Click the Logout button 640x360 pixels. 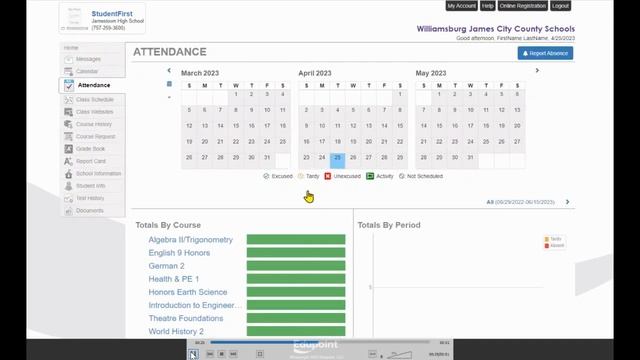click(x=560, y=6)
